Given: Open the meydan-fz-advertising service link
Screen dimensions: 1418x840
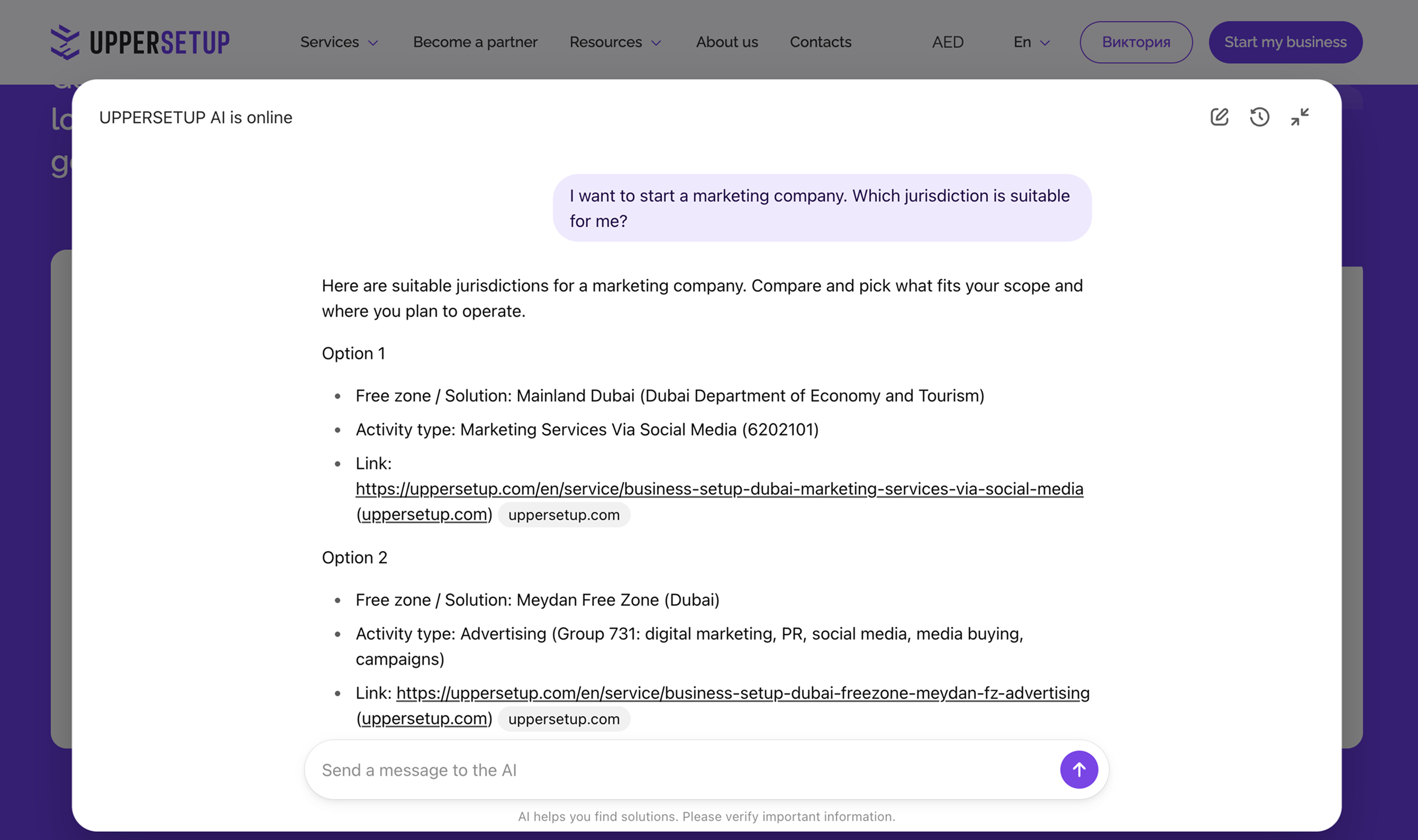Looking at the screenshot, I should click(x=742, y=693).
